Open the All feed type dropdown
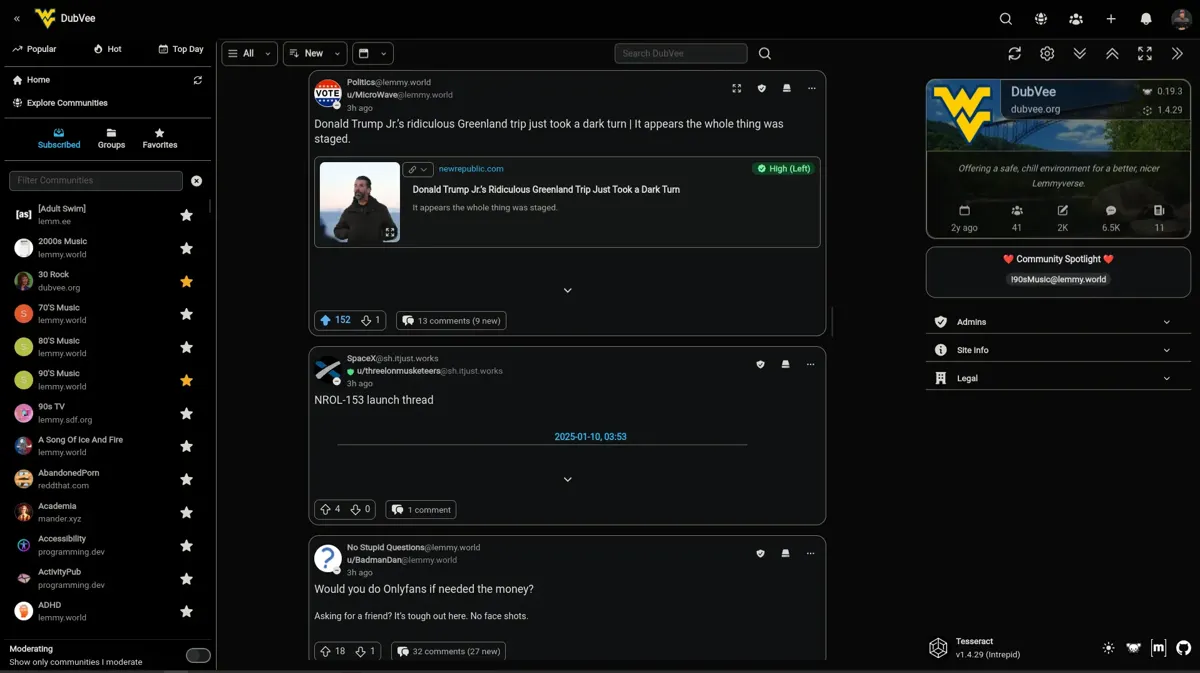The width and height of the screenshot is (1200, 673). (249, 54)
